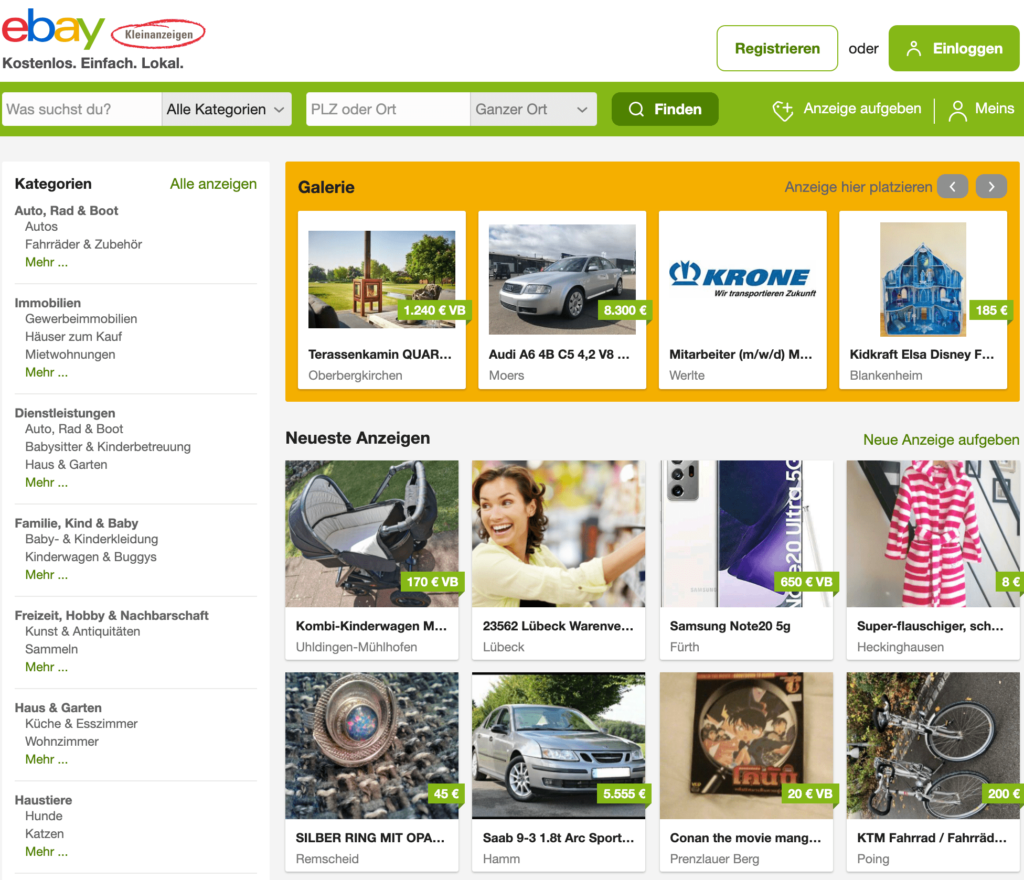Click the Einloggen button label
1024x880 pixels.
tap(967, 48)
